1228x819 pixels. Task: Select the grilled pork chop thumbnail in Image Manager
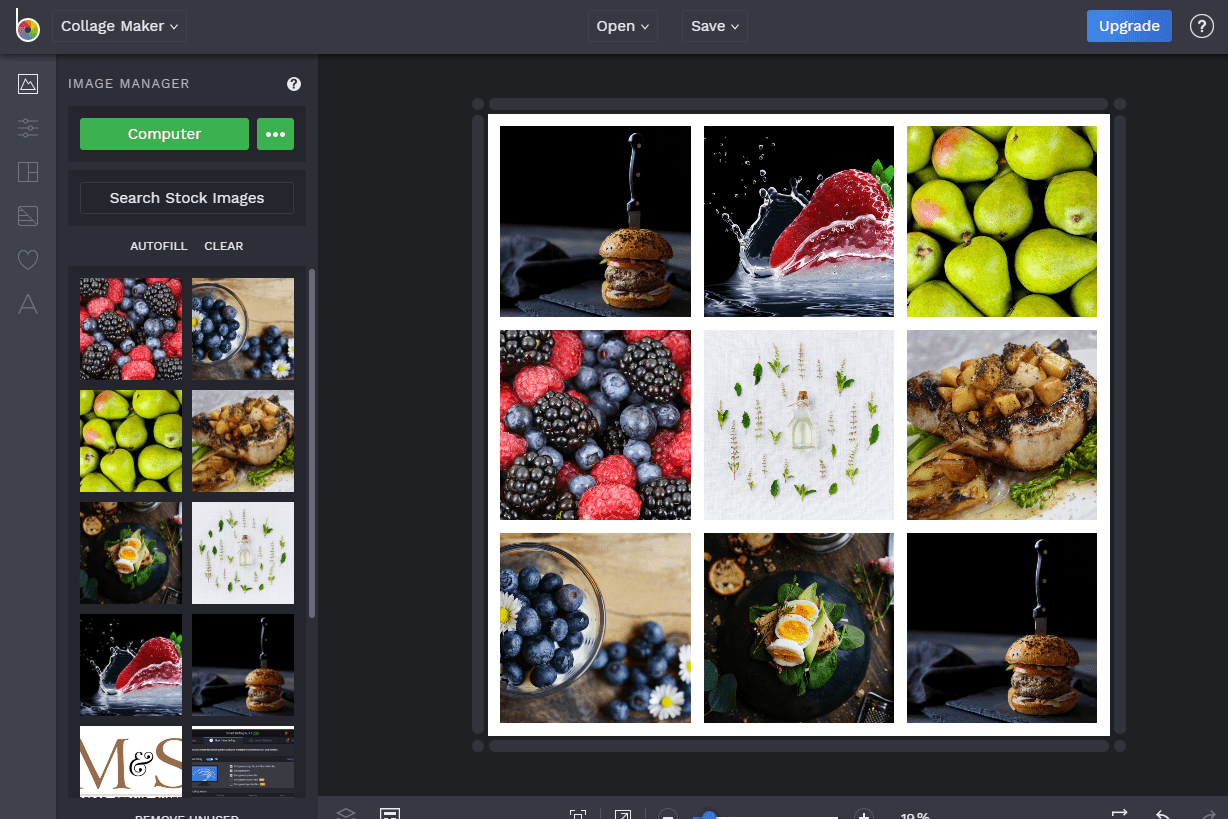pyautogui.click(x=243, y=441)
